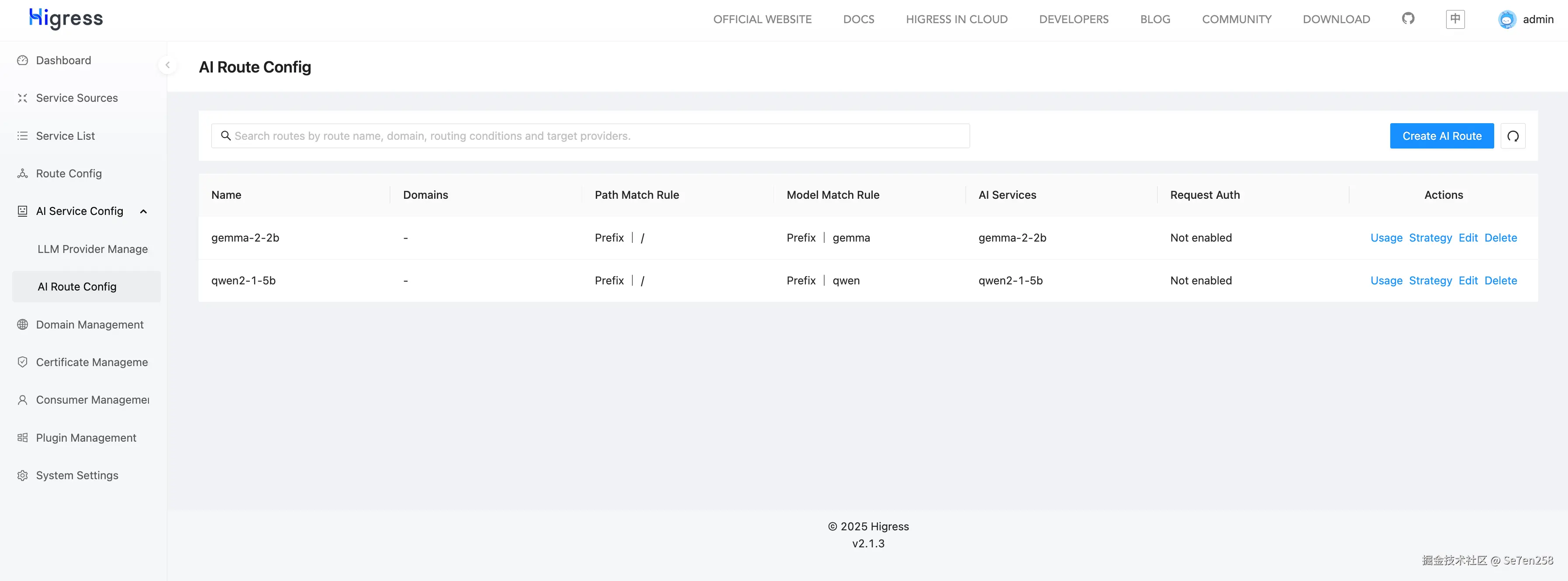
Task: Delete the qwen2-1-5b route
Action: pos(1500,281)
